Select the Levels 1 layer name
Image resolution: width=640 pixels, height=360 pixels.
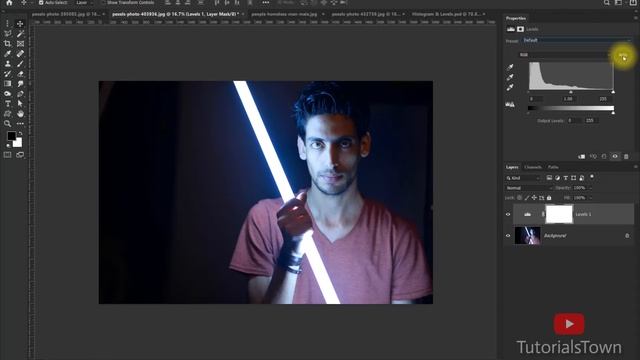tap(583, 214)
